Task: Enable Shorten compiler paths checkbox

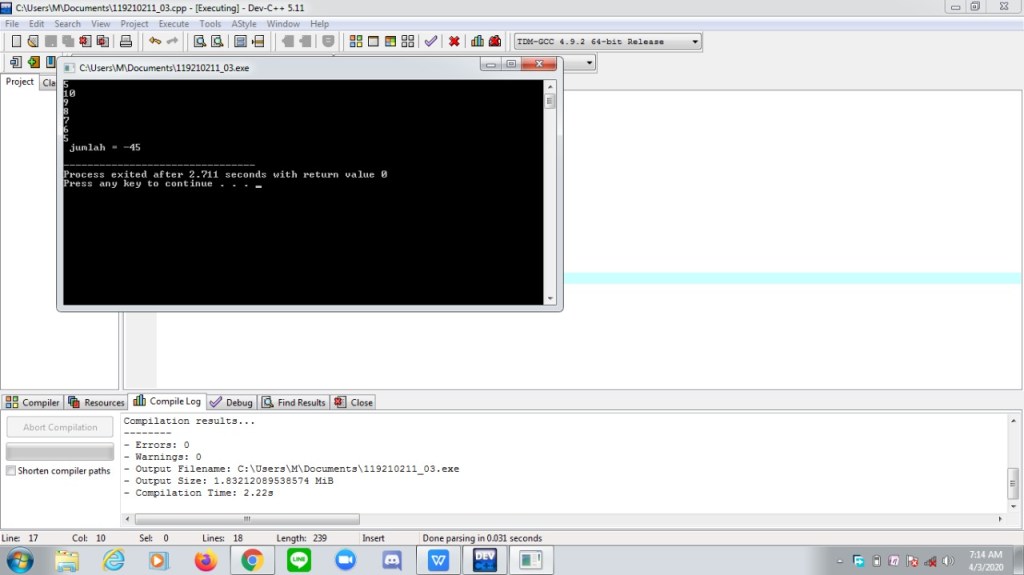Action: (x=11, y=471)
